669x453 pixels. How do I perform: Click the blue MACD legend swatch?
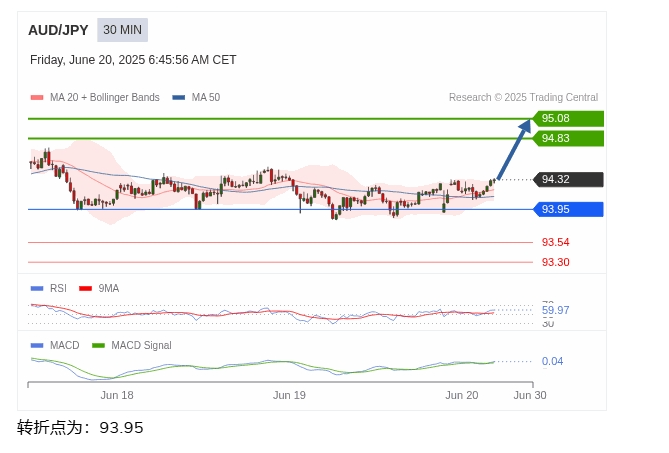tap(37, 345)
